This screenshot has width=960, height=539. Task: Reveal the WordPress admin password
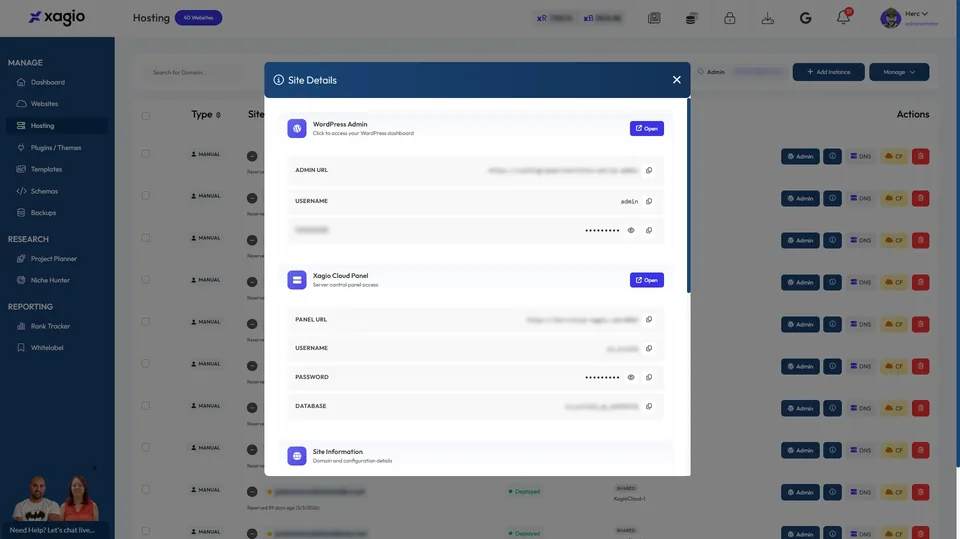pyautogui.click(x=631, y=230)
